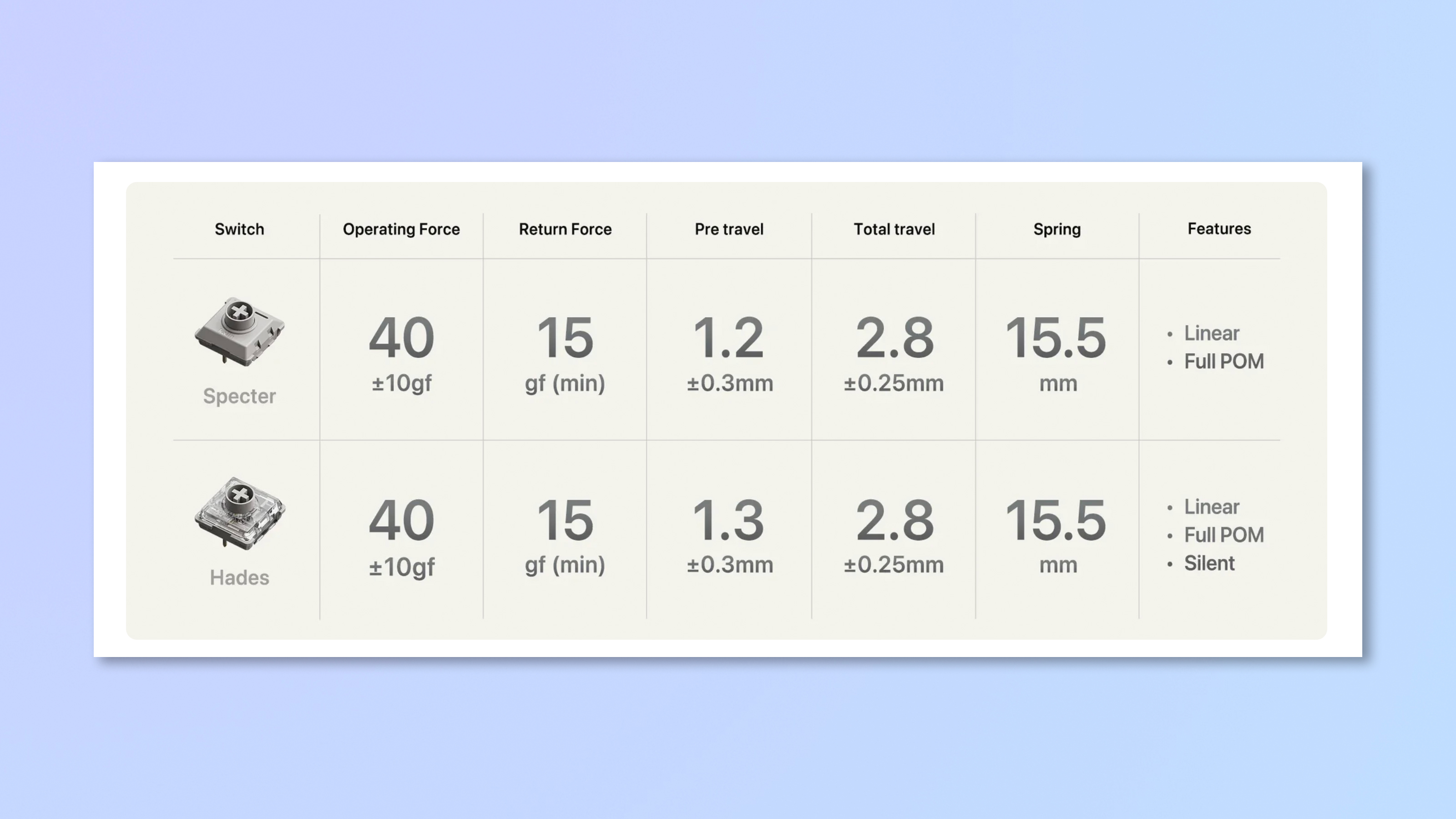Click the Spring column header
This screenshot has width=1456, height=819.
point(1057,229)
